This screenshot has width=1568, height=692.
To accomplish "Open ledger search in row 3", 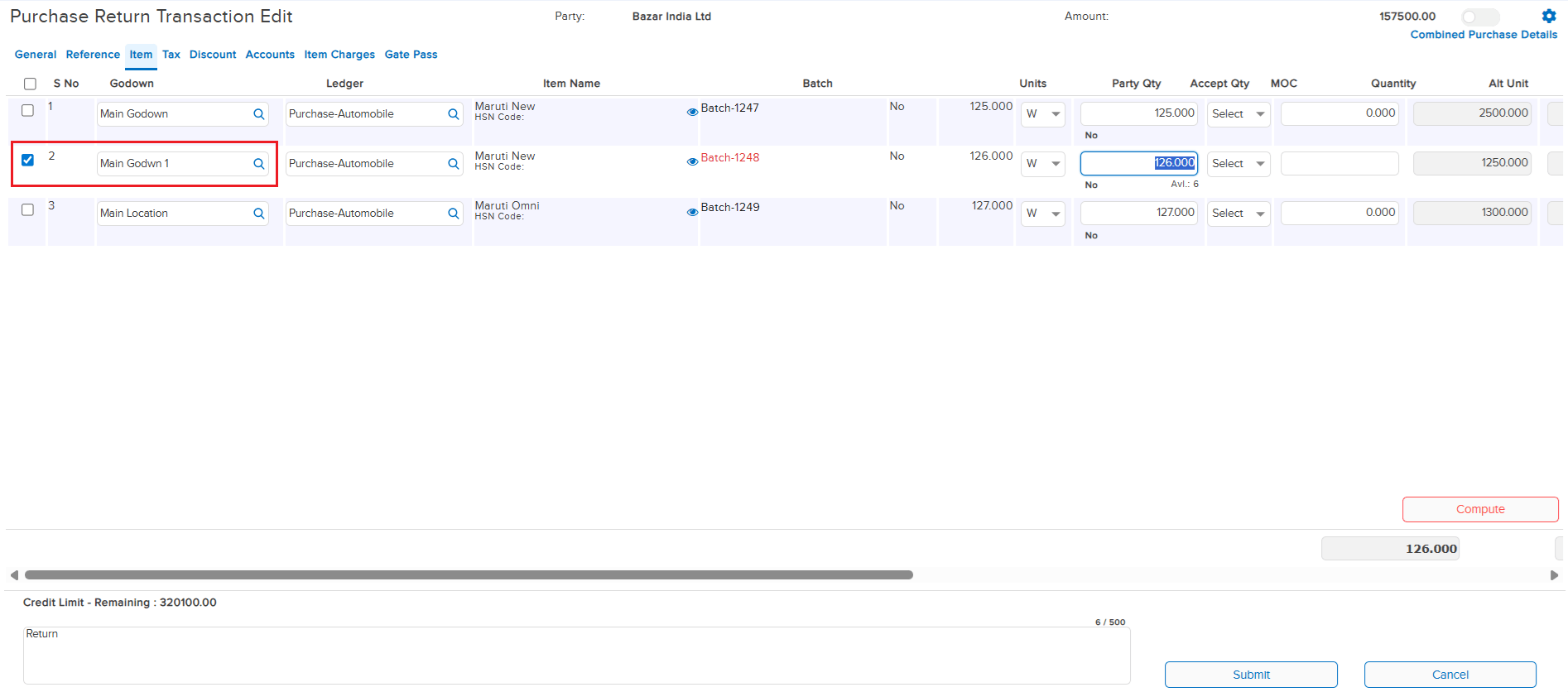I will [454, 214].
